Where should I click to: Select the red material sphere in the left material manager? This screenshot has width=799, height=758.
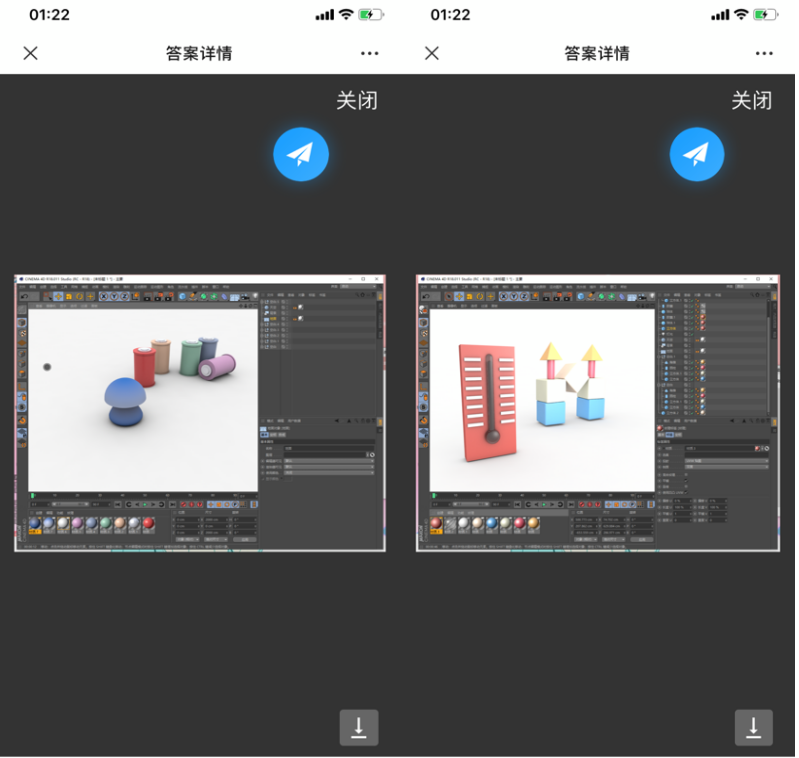148,524
